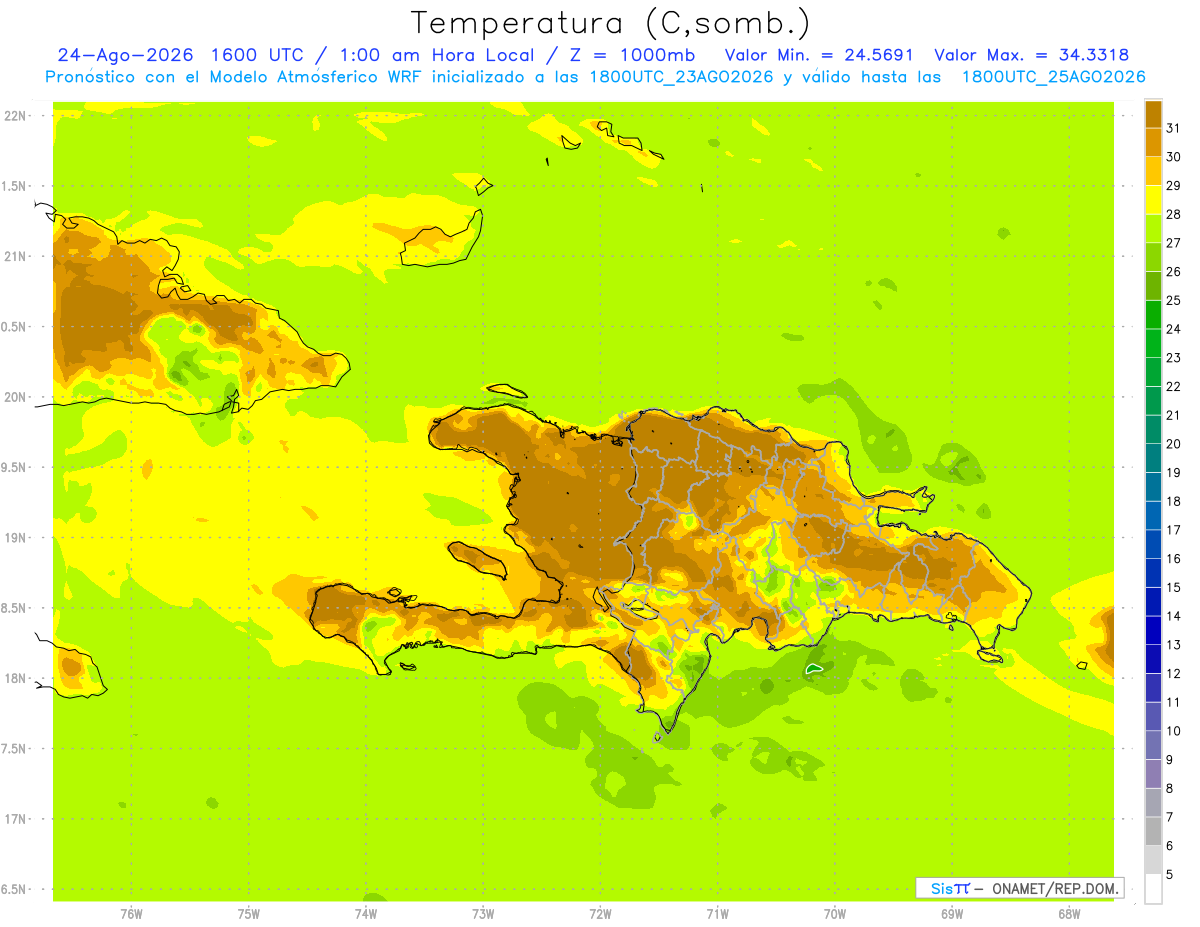Viewport: 1200px width, 927px height.
Task: Click the lime swatch between 27 and 28
Action: 1153,229
